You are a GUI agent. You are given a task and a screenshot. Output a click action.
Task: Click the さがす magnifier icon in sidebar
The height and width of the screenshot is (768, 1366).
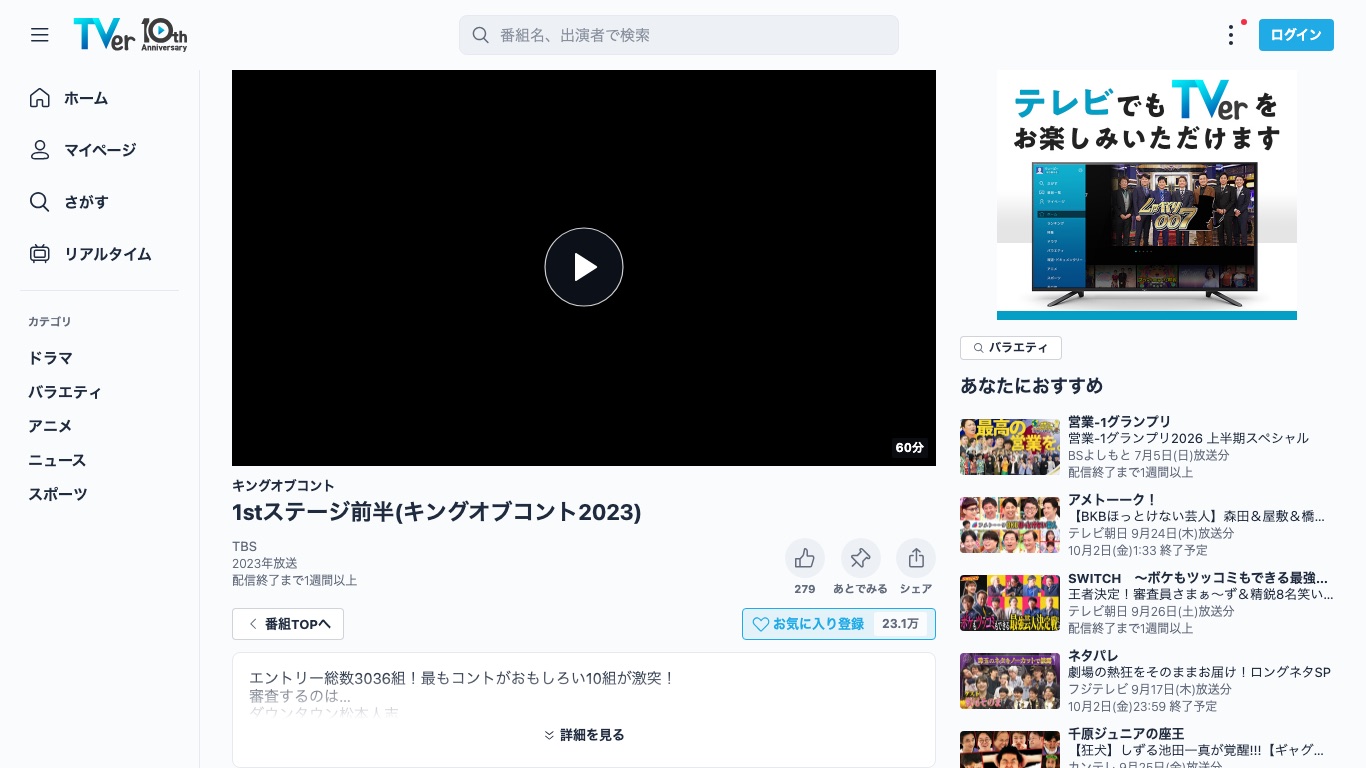click(40, 202)
